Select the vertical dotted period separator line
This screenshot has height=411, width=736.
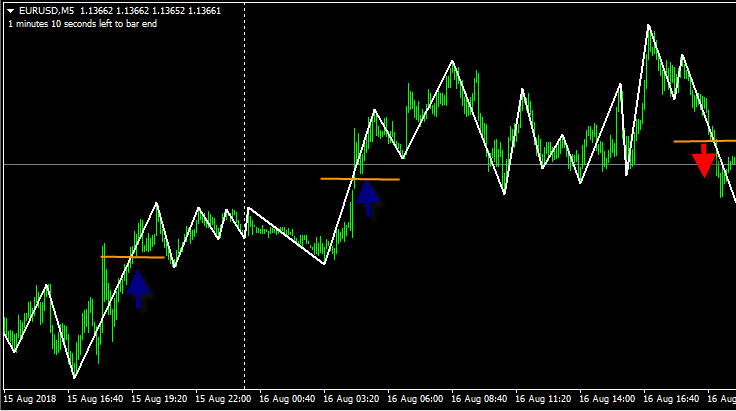[x=245, y=120]
